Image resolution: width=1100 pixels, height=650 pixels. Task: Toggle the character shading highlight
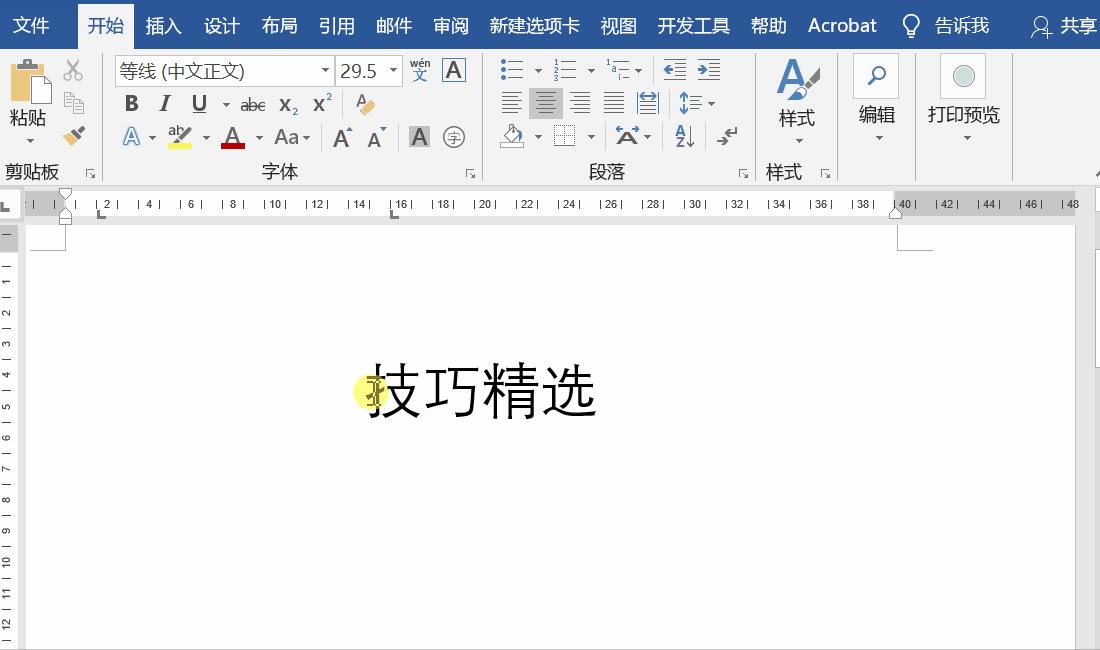417,136
